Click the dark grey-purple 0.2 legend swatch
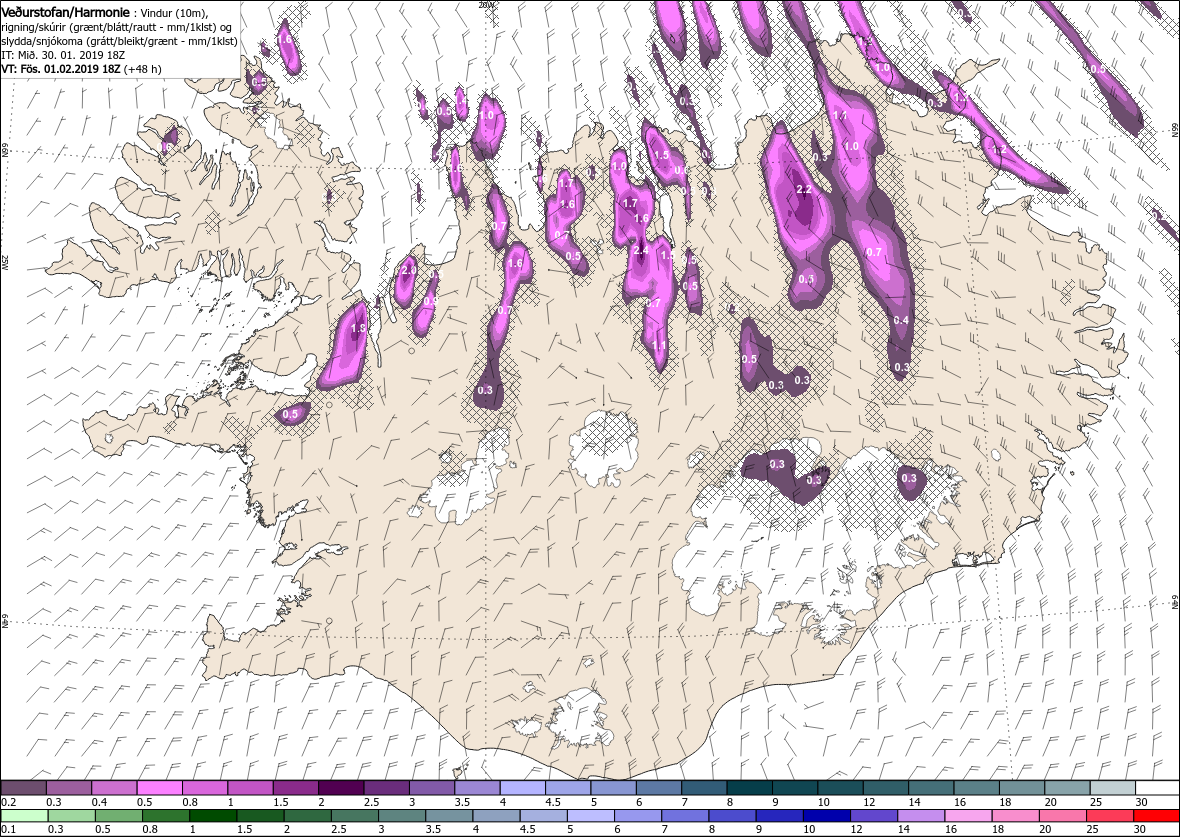Screen dimensions: 1180x837 tap(23, 787)
